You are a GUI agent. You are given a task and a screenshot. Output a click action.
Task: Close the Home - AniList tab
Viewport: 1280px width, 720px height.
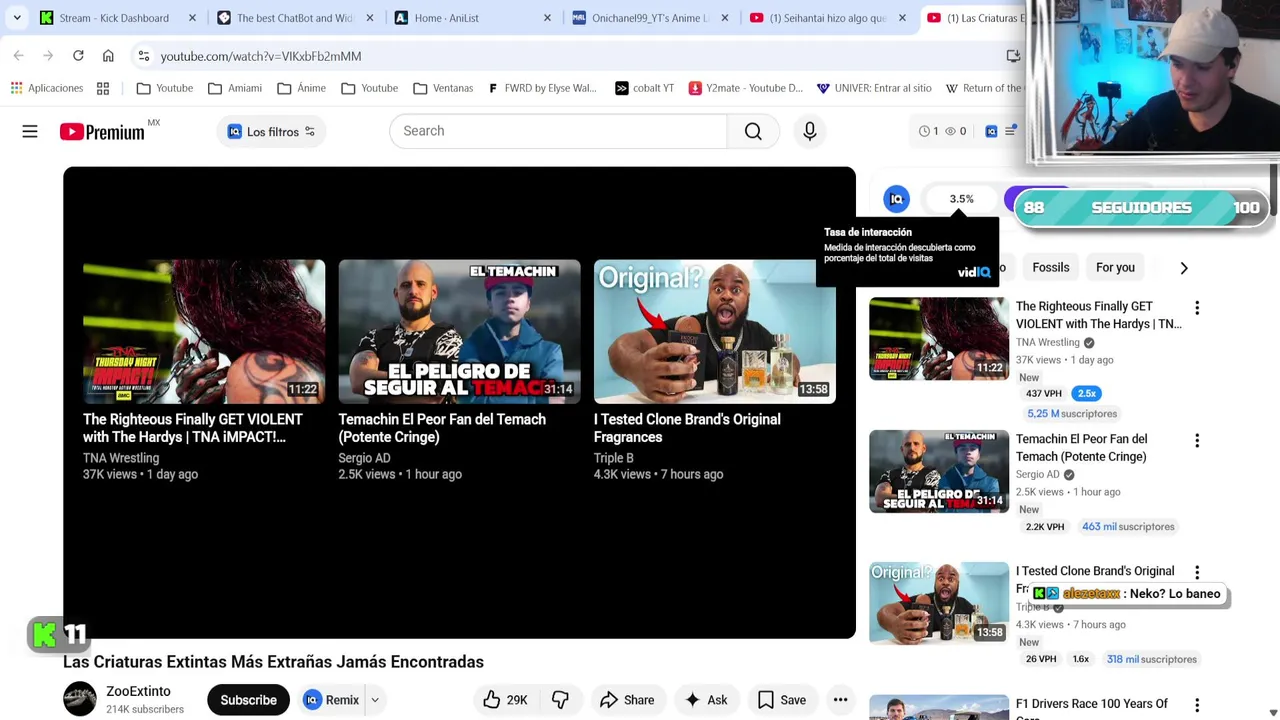pos(547,18)
